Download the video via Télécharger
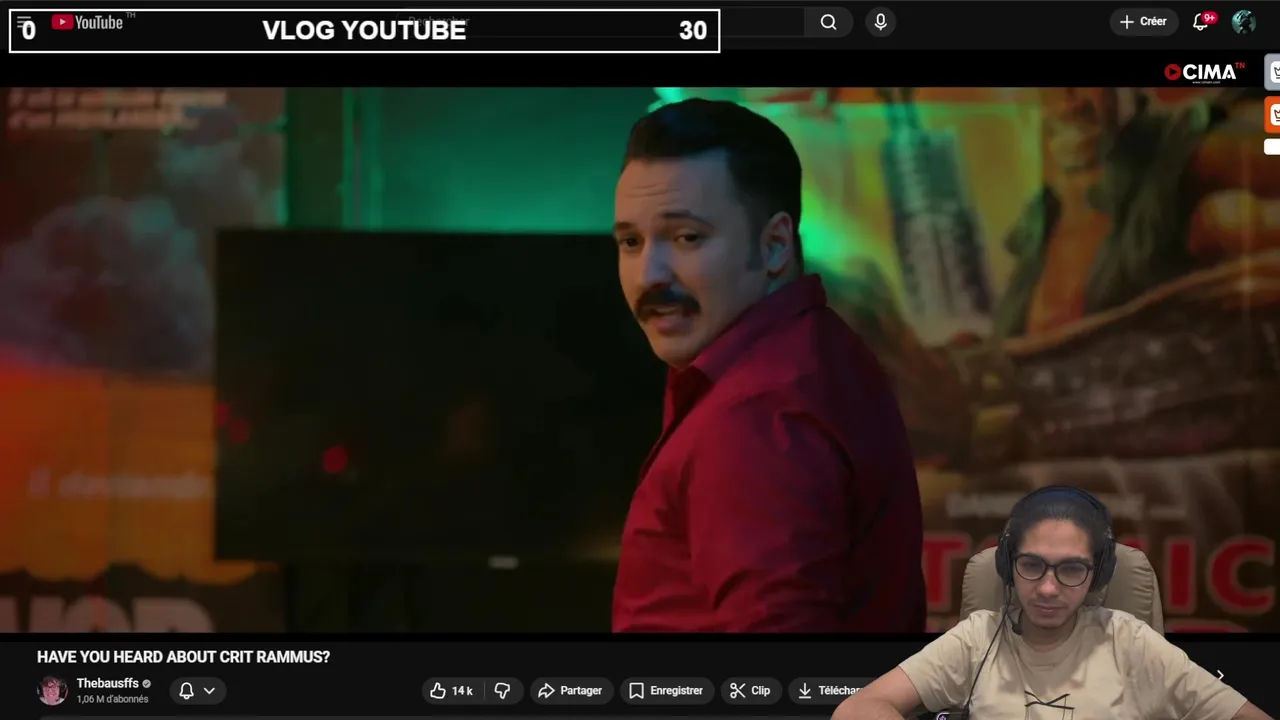The height and width of the screenshot is (720, 1280). tap(830, 691)
